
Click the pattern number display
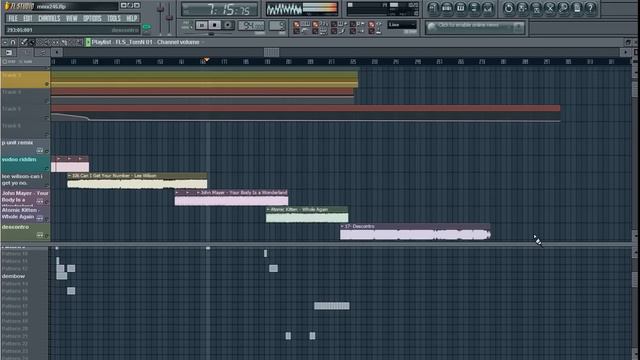pyautogui.click(x=277, y=26)
